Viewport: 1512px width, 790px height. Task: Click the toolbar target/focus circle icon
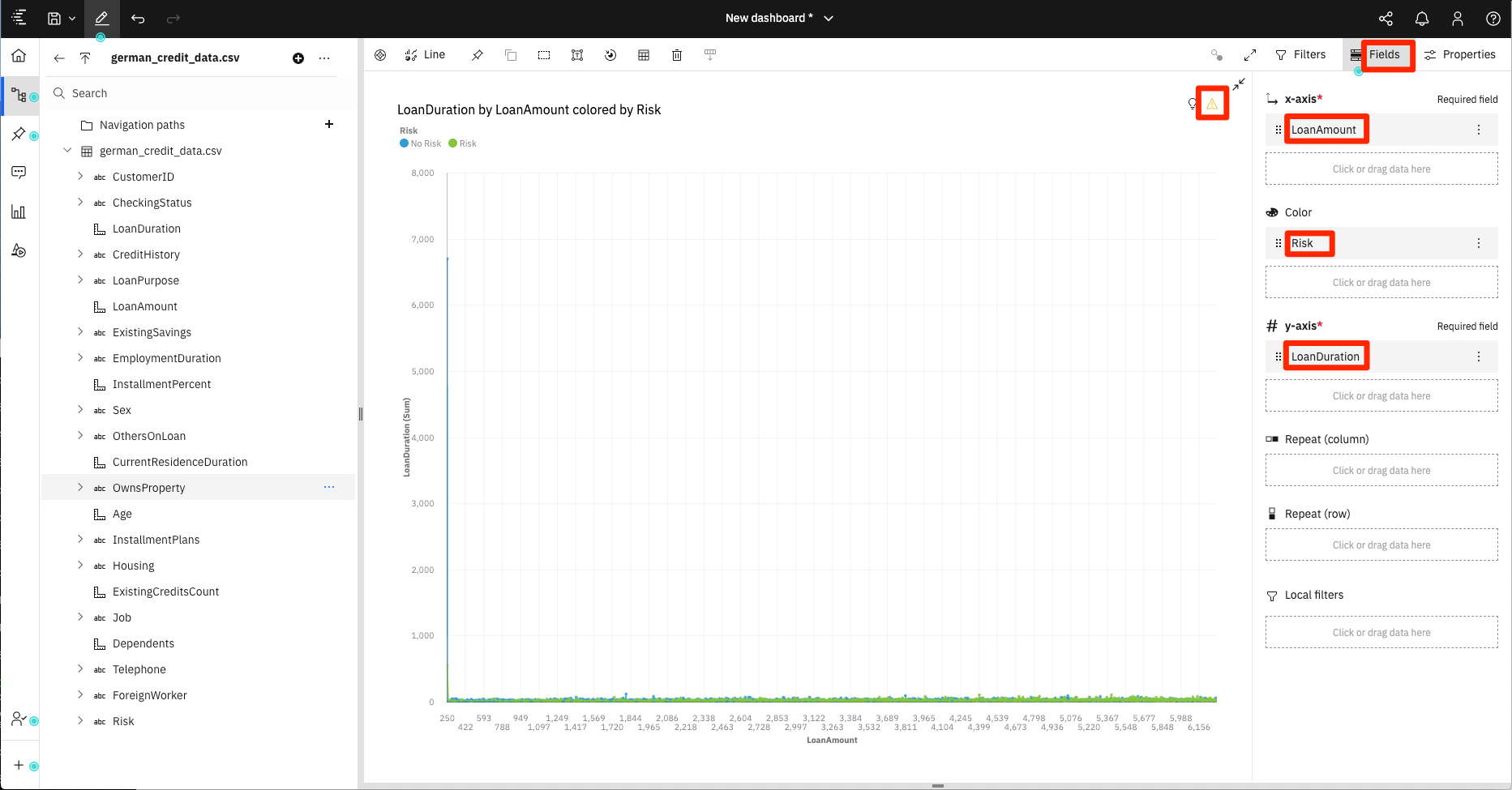click(x=380, y=55)
